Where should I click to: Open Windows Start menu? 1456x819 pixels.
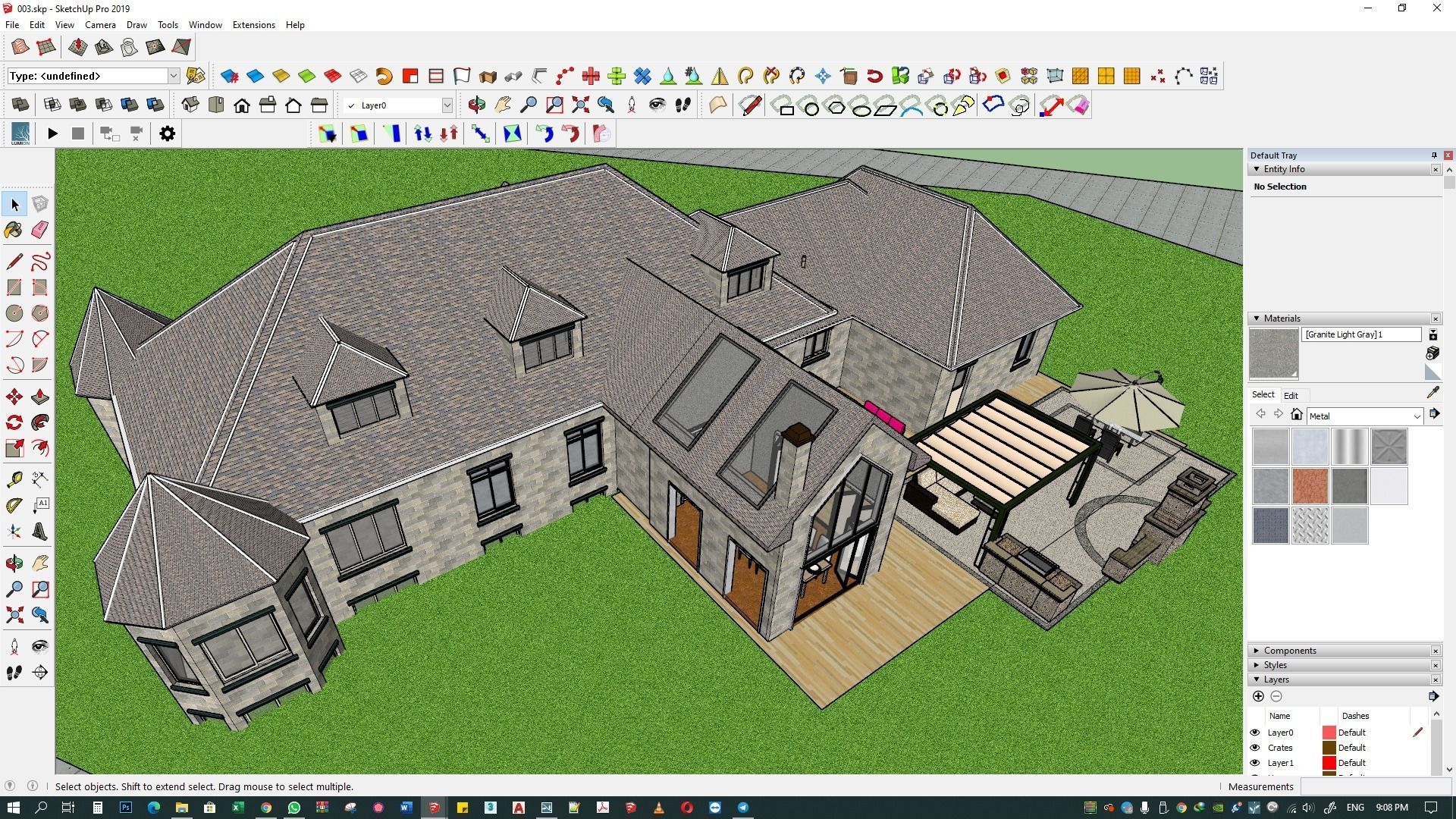13,808
